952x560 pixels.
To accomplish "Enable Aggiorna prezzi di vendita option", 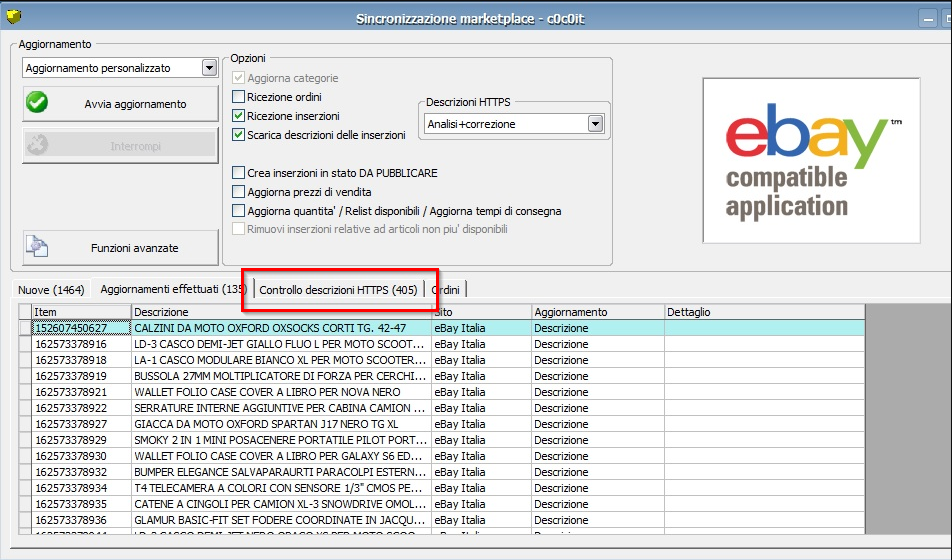I will tap(239, 192).
